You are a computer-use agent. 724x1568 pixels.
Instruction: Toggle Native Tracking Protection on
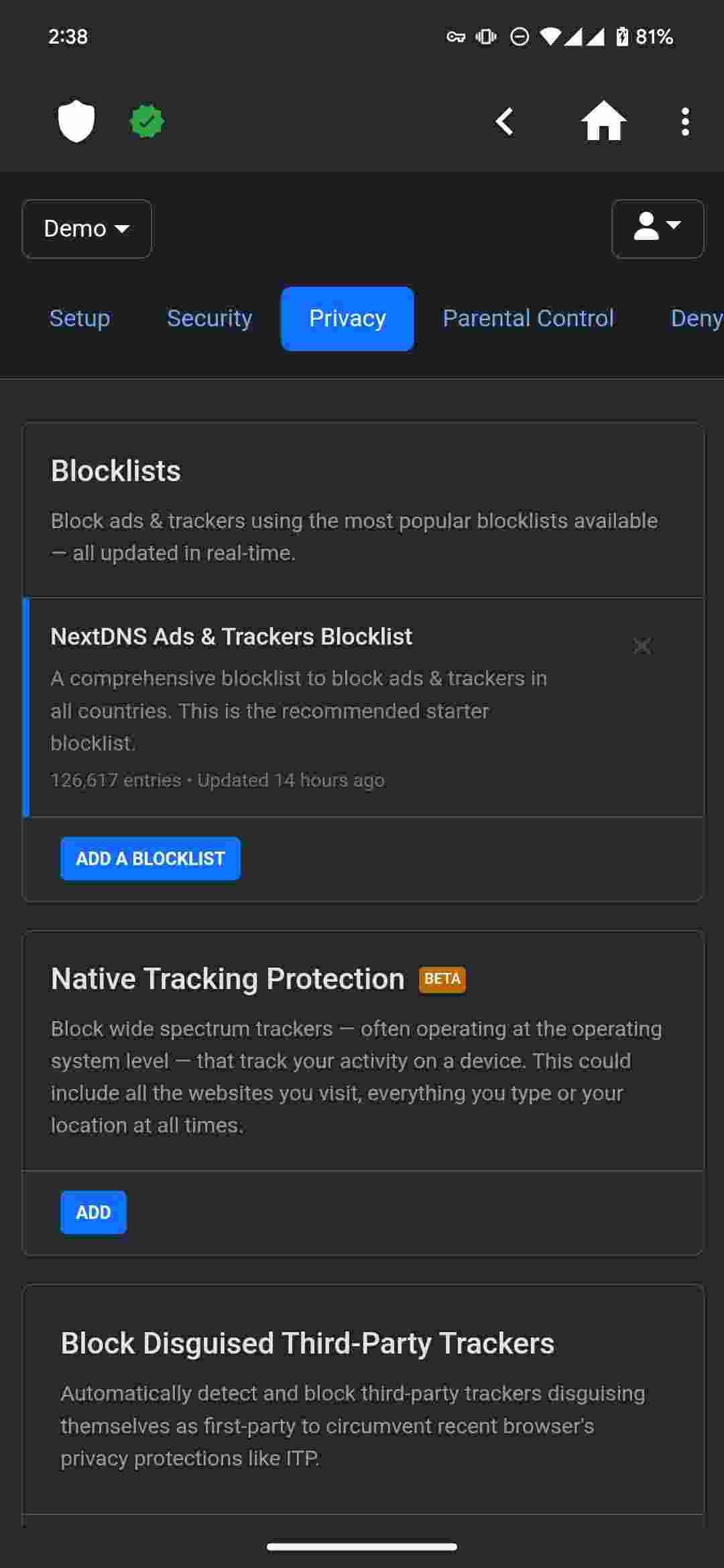tap(93, 1212)
